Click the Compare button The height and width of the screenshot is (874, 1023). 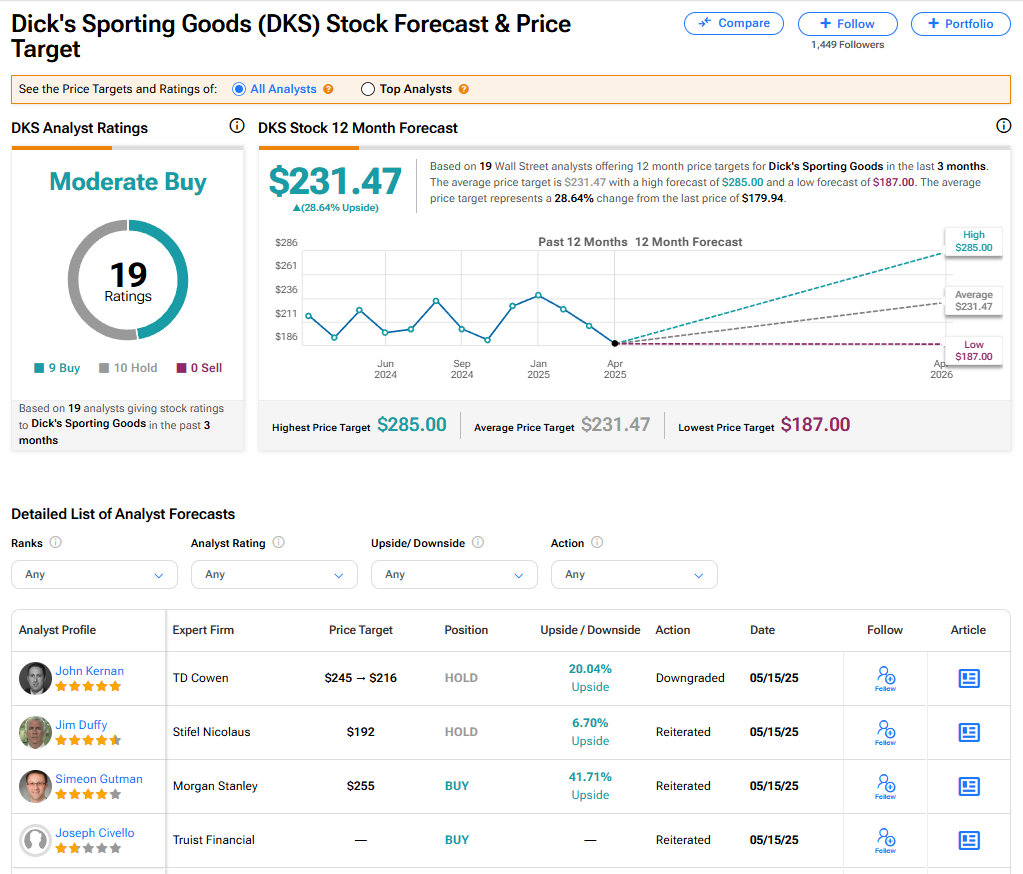click(x=733, y=23)
